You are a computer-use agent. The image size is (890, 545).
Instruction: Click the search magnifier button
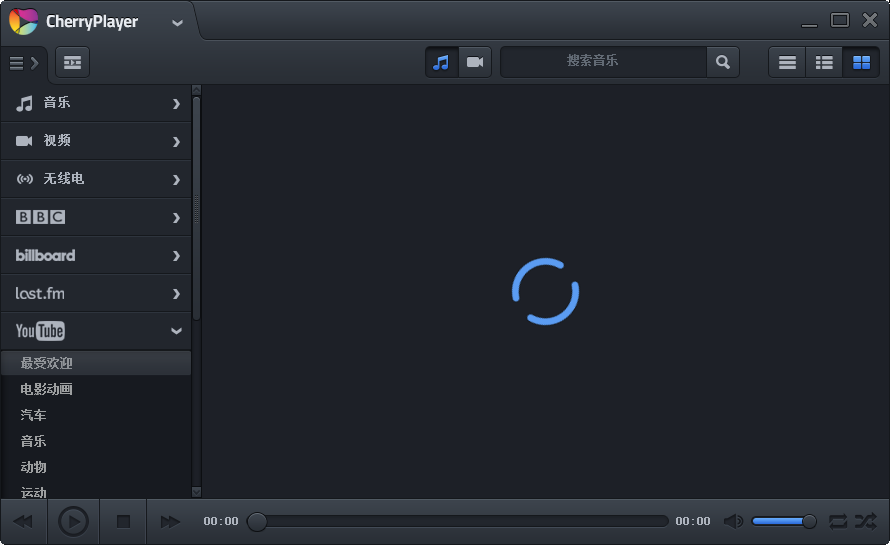[x=722, y=62]
